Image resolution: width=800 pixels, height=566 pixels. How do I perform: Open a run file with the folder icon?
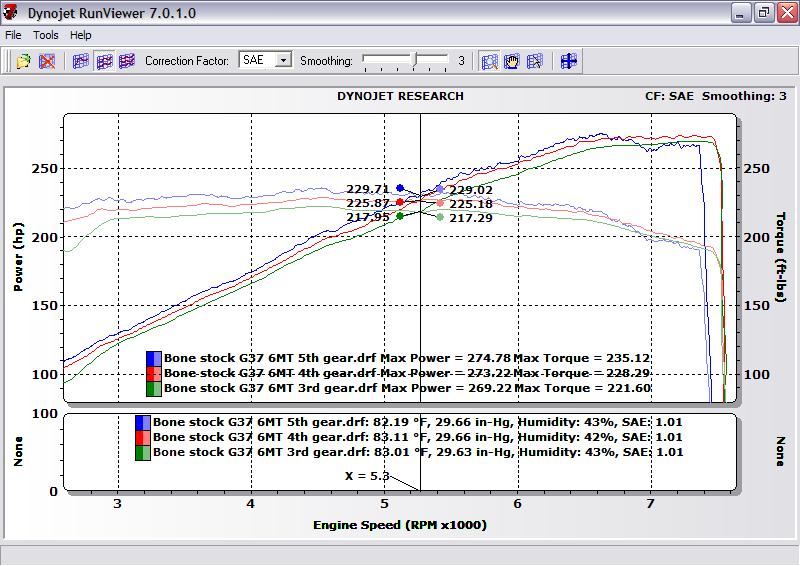[23, 61]
